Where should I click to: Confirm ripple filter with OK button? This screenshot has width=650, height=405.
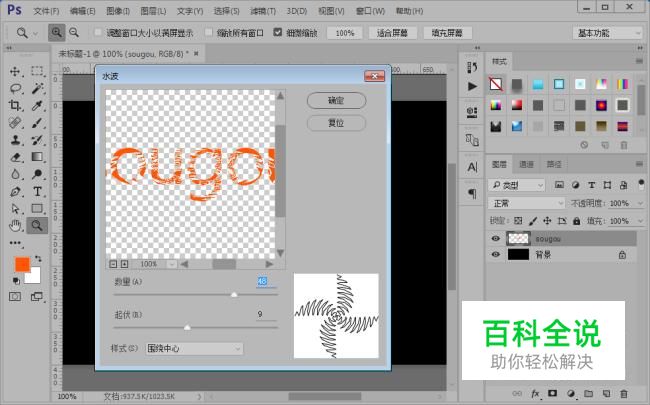coord(336,100)
